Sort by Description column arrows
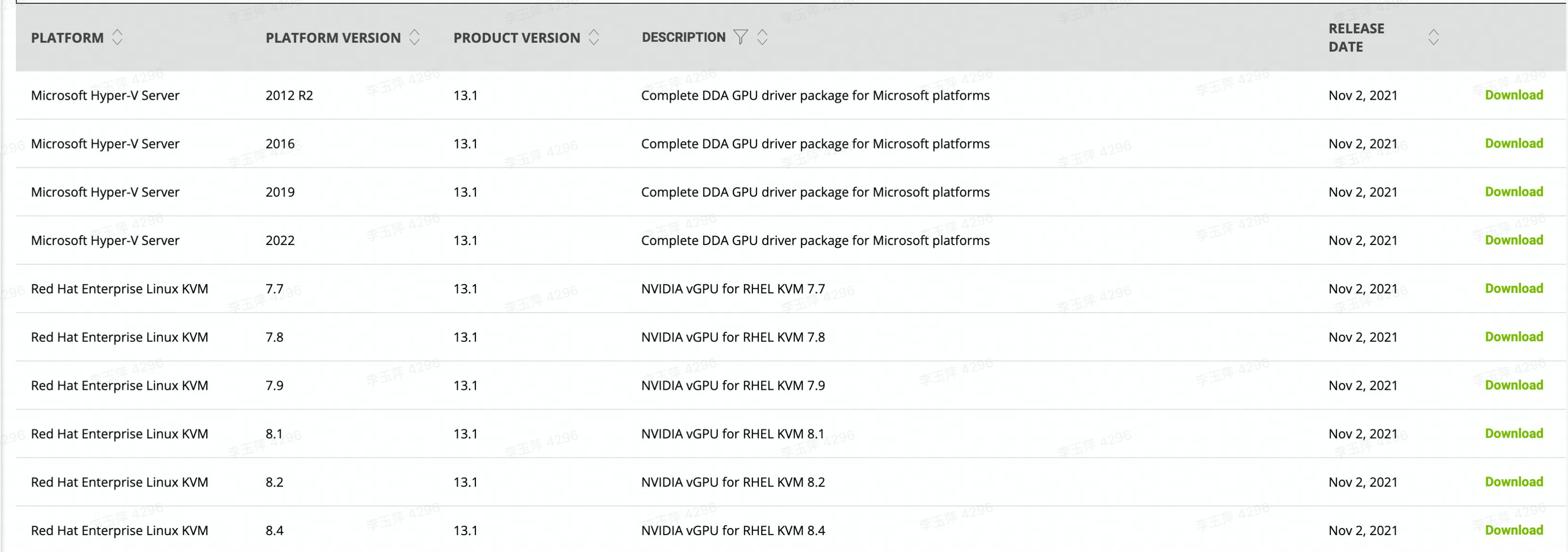Screen dimensions: 1568x552 pyautogui.click(x=762, y=37)
